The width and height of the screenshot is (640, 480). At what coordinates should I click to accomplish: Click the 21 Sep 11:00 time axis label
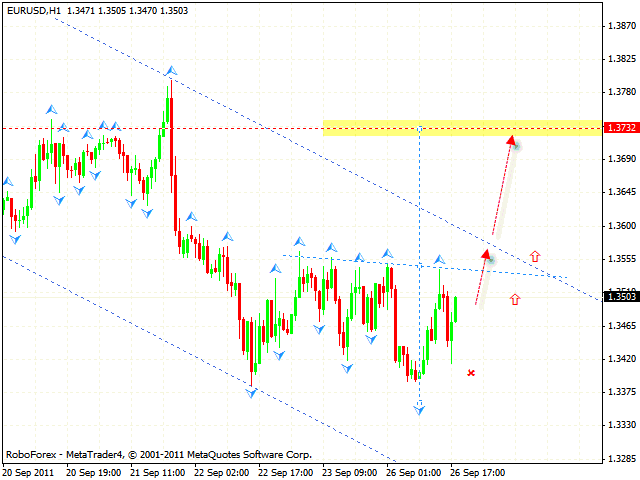pyautogui.click(x=158, y=473)
